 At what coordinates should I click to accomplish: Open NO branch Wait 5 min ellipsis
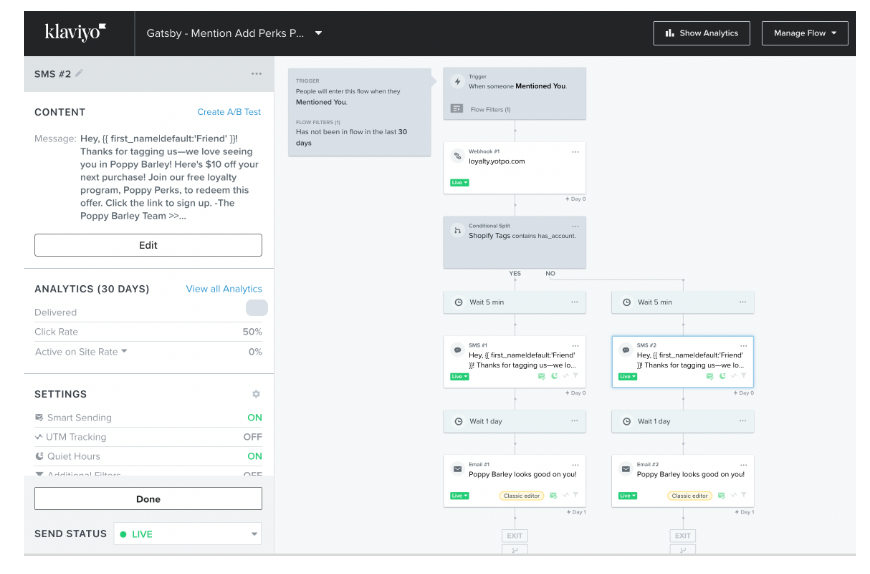click(x=742, y=302)
